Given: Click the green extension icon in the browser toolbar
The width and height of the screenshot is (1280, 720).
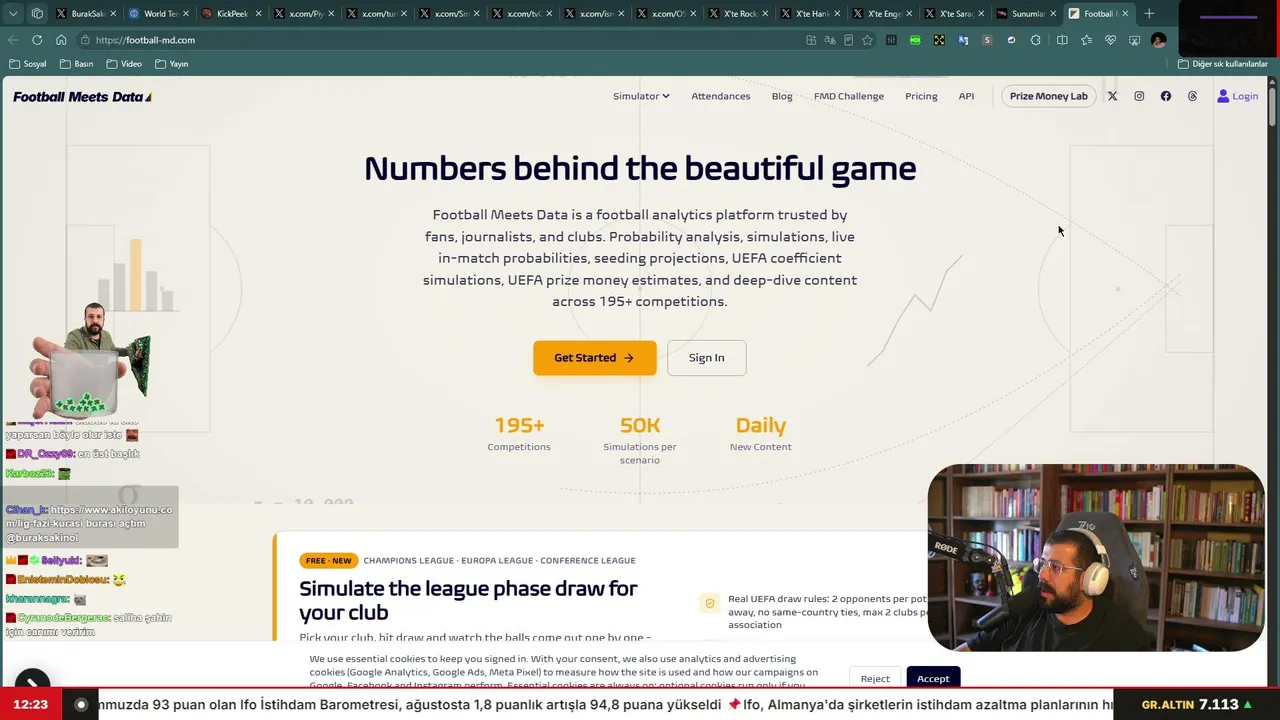Looking at the screenshot, I should pyautogui.click(x=915, y=40).
